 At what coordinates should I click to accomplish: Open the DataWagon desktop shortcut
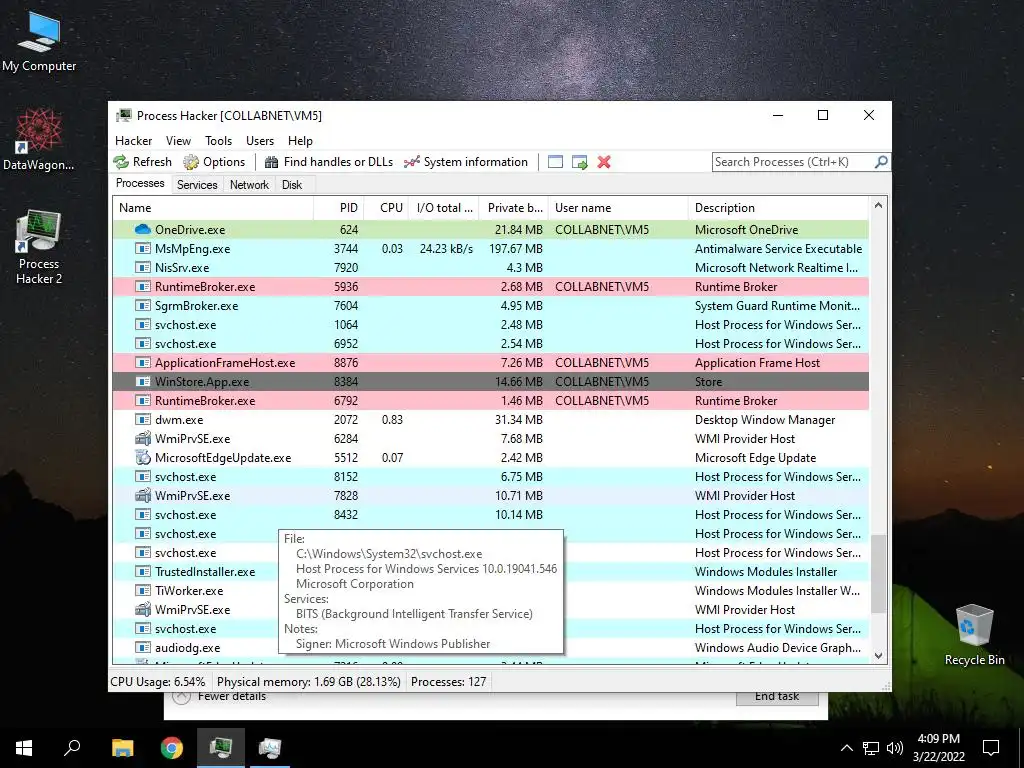coord(39,139)
